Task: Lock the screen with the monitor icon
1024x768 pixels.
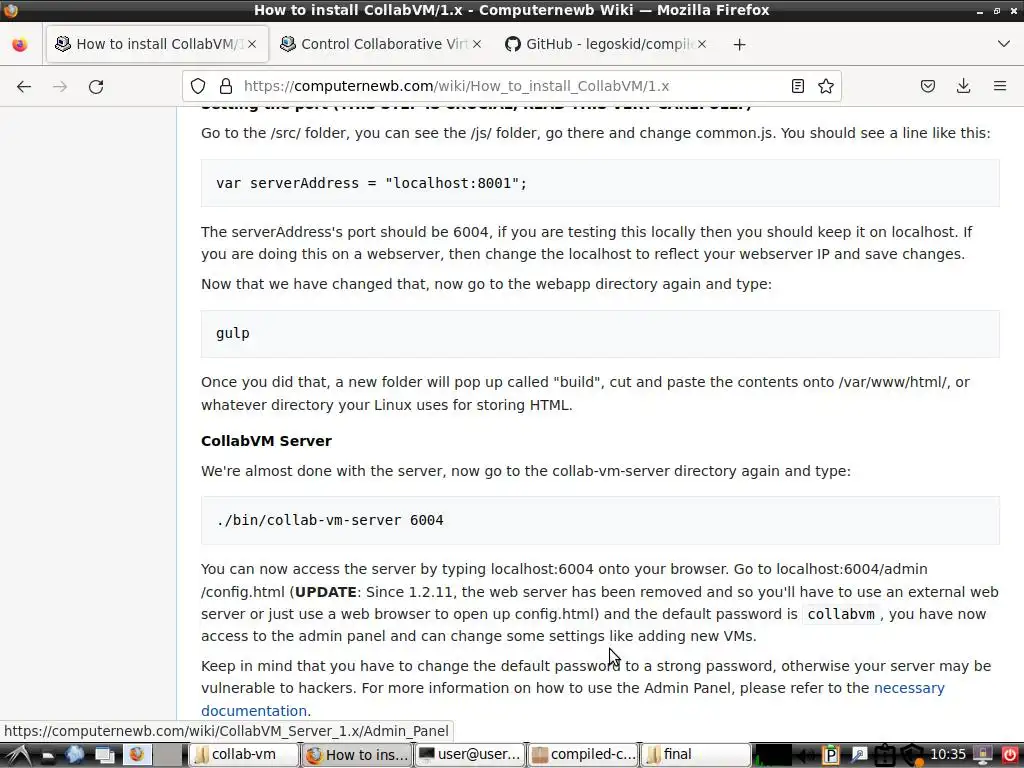Action: coord(983,755)
